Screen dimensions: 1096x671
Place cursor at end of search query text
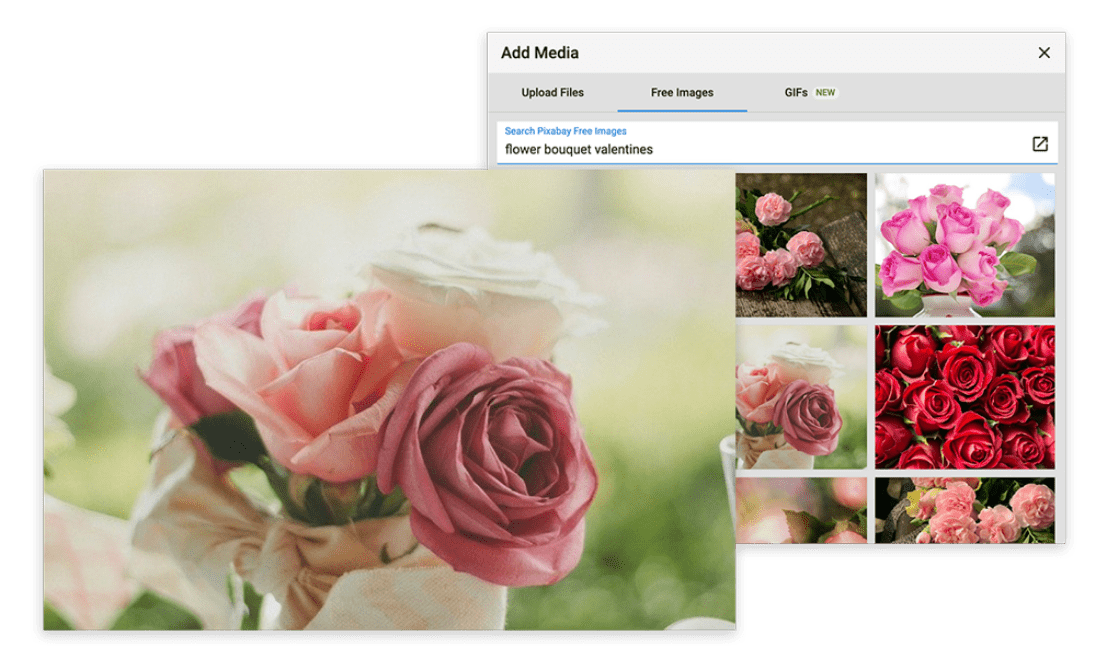(653, 149)
